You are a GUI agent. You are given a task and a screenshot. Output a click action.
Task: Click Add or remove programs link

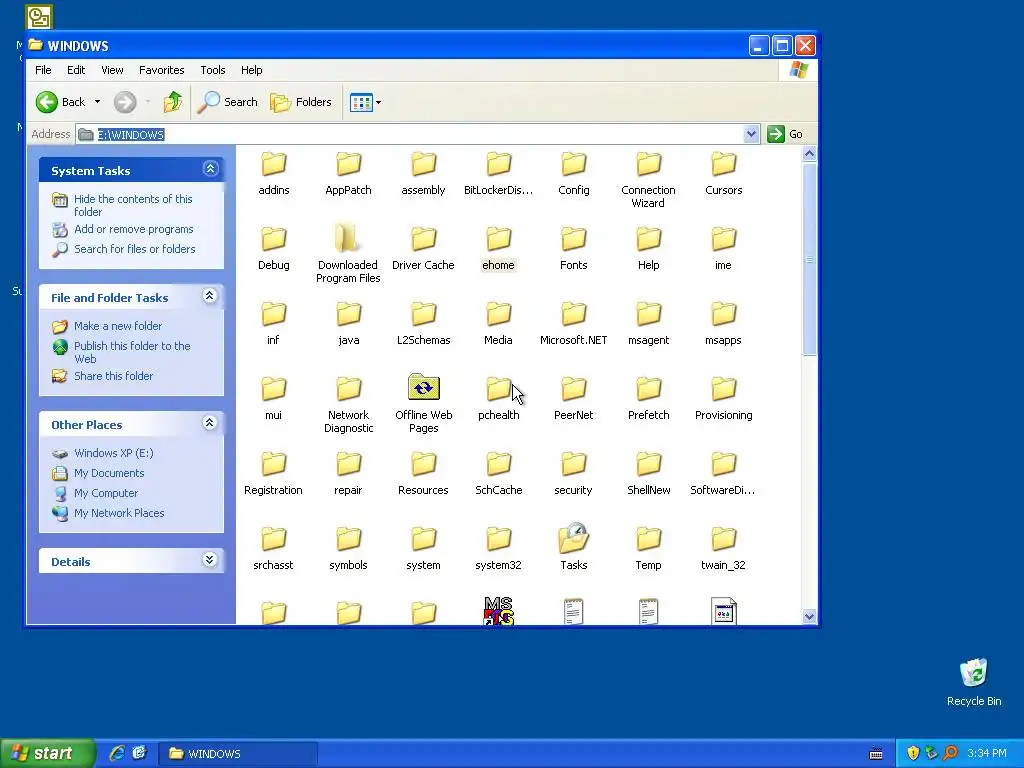coord(134,229)
